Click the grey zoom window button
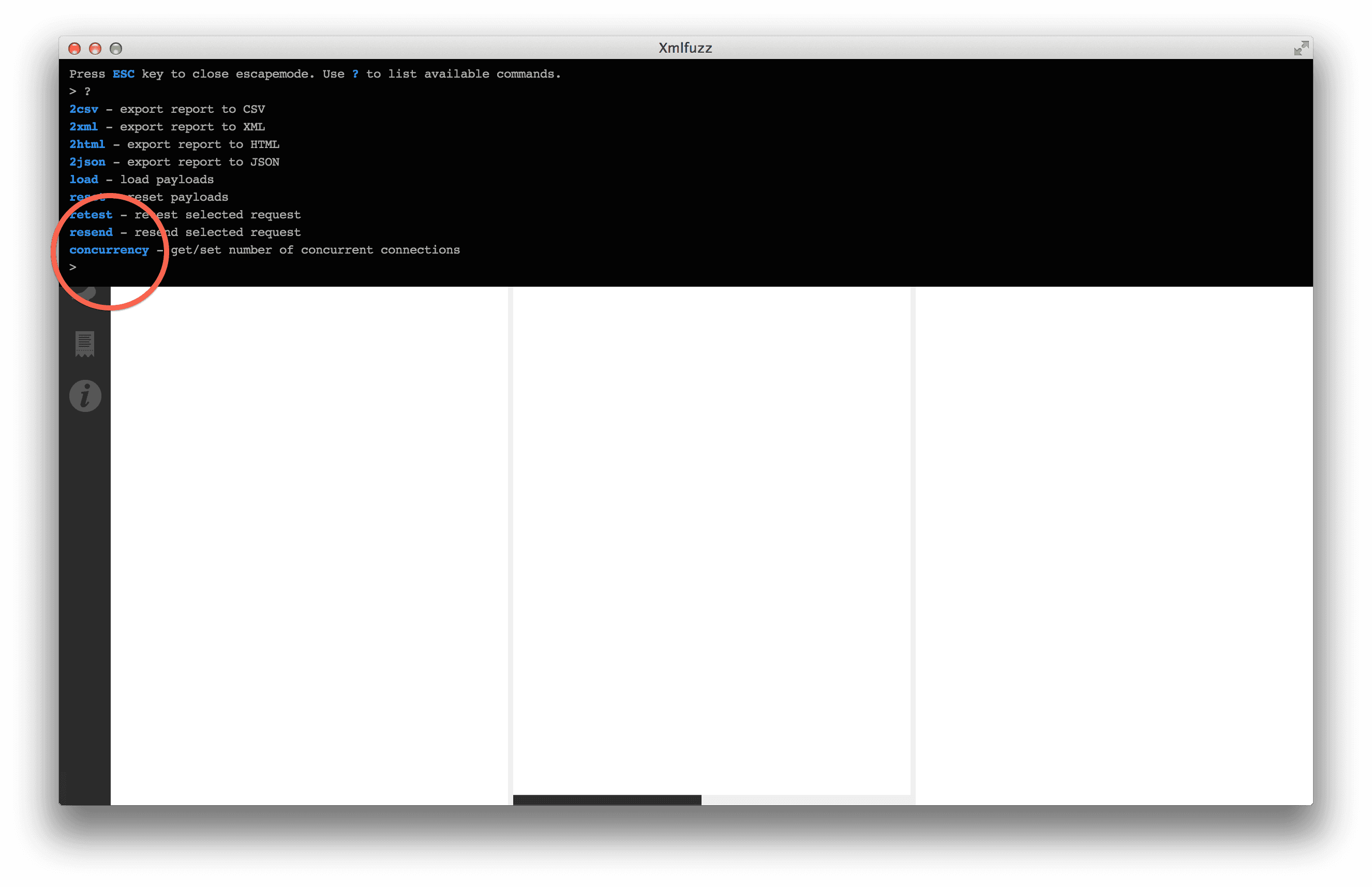The height and width of the screenshot is (887, 1372). click(x=116, y=48)
